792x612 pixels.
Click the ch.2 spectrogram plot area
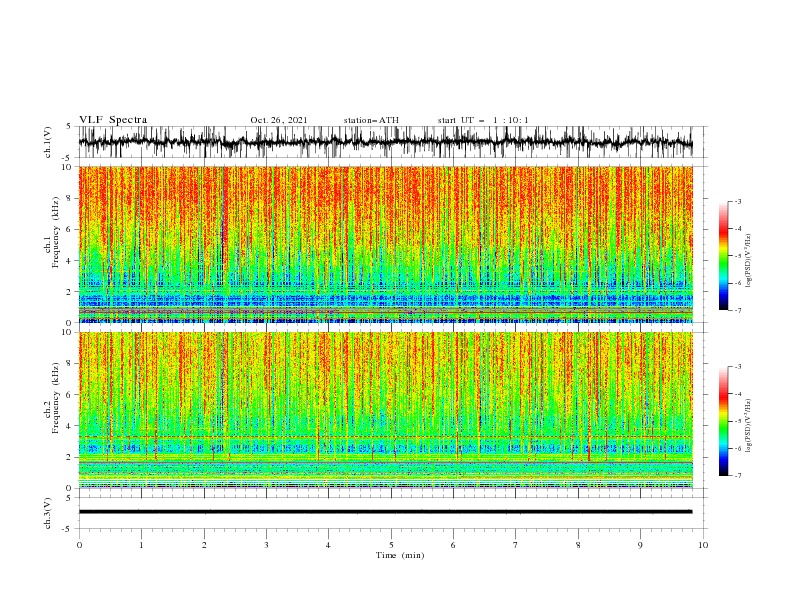pyautogui.click(x=385, y=410)
